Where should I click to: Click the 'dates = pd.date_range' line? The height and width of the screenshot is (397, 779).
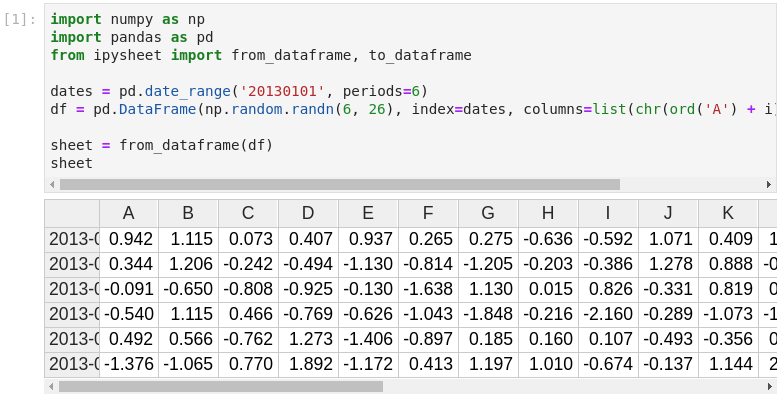coord(239,92)
